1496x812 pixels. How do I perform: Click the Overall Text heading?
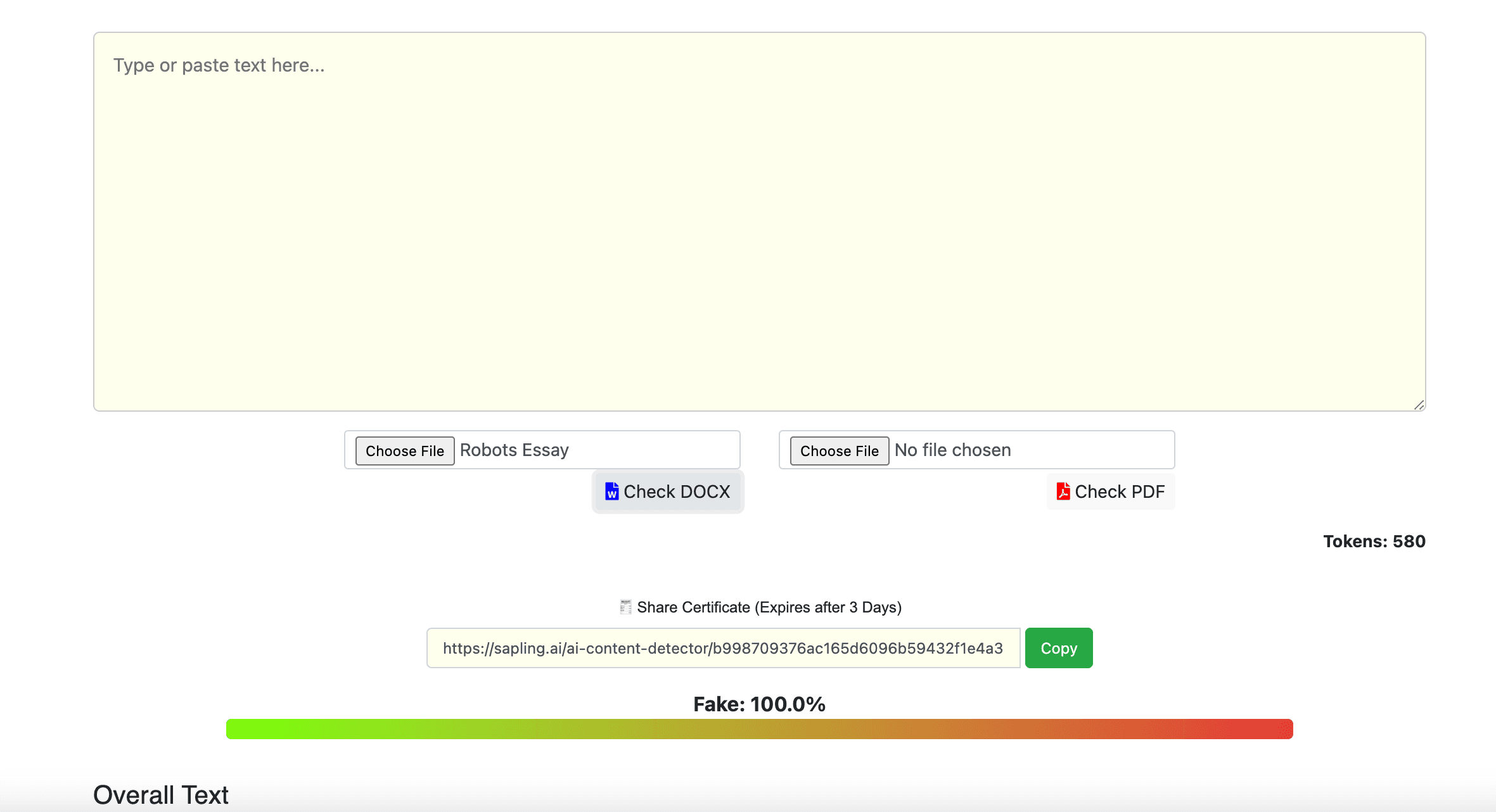(x=161, y=795)
